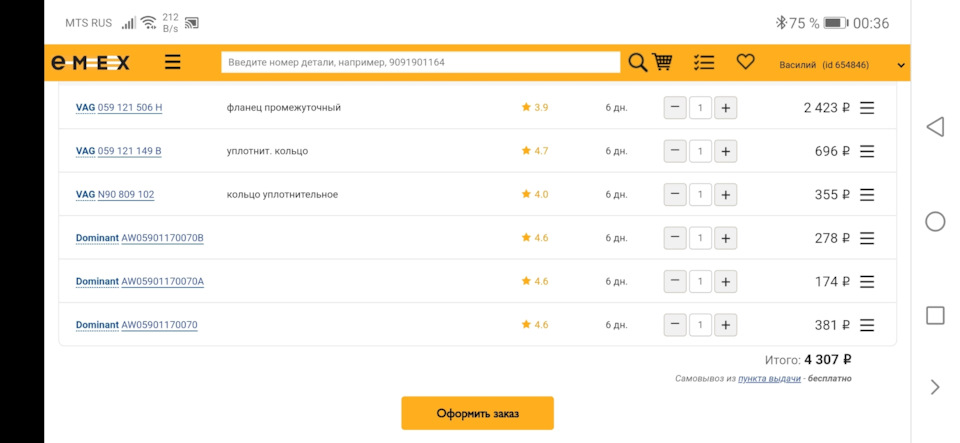Open row menu for the 2 423 ₽ item
960x443 pixels.
tap(867, 108)
